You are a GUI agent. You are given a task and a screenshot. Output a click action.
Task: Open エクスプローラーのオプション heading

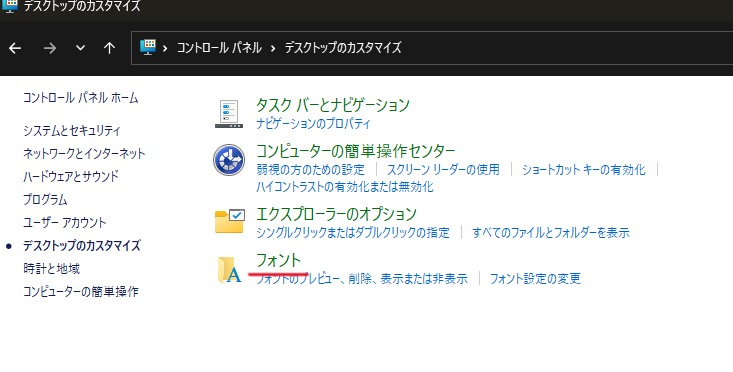tap(336, 214)
